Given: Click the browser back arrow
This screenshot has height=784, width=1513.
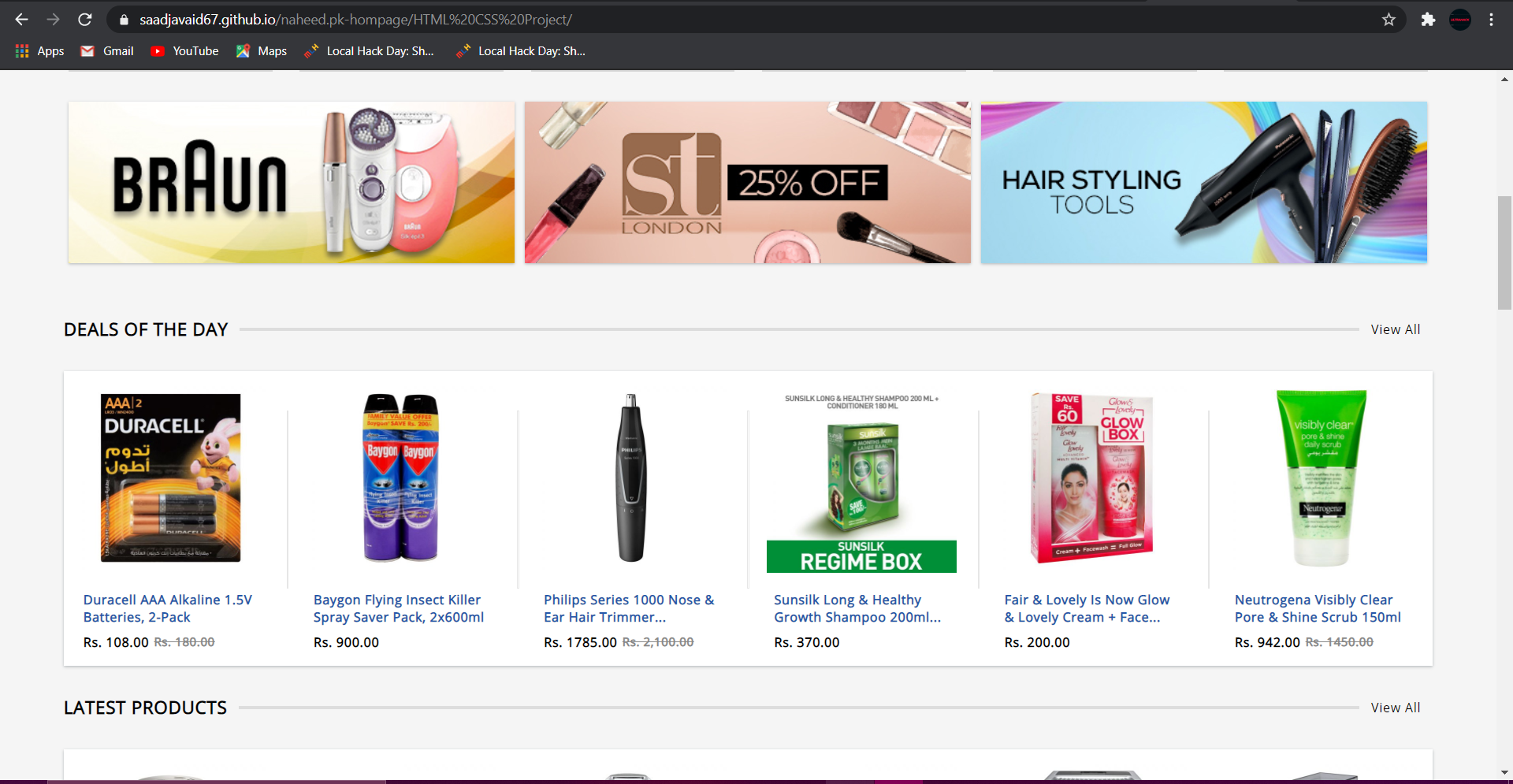Looking at the screenshot, I should tap(21, 20).
